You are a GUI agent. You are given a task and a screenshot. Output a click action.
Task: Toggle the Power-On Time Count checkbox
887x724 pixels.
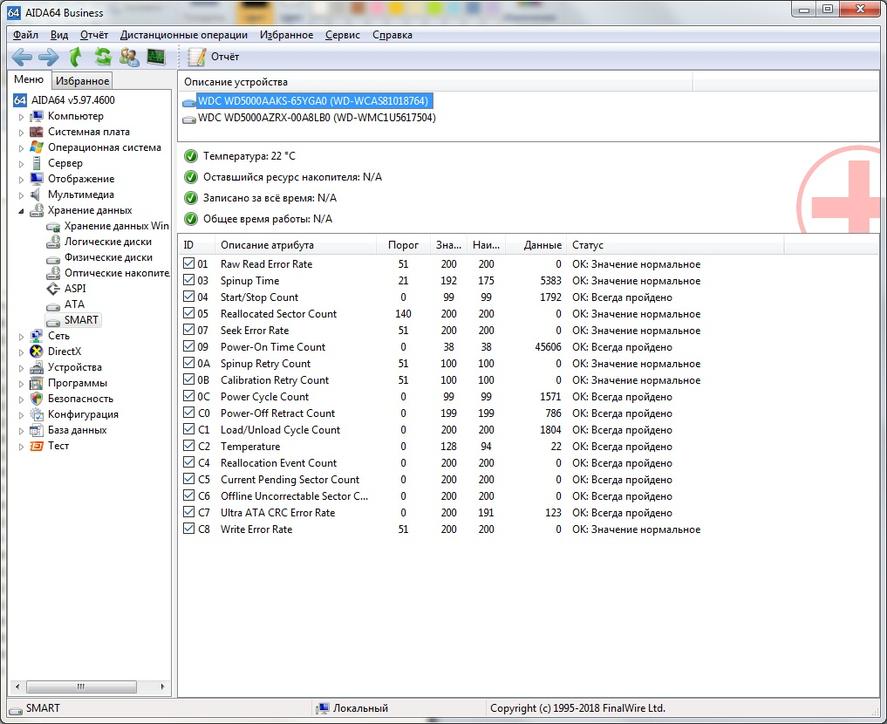[189, 346]
